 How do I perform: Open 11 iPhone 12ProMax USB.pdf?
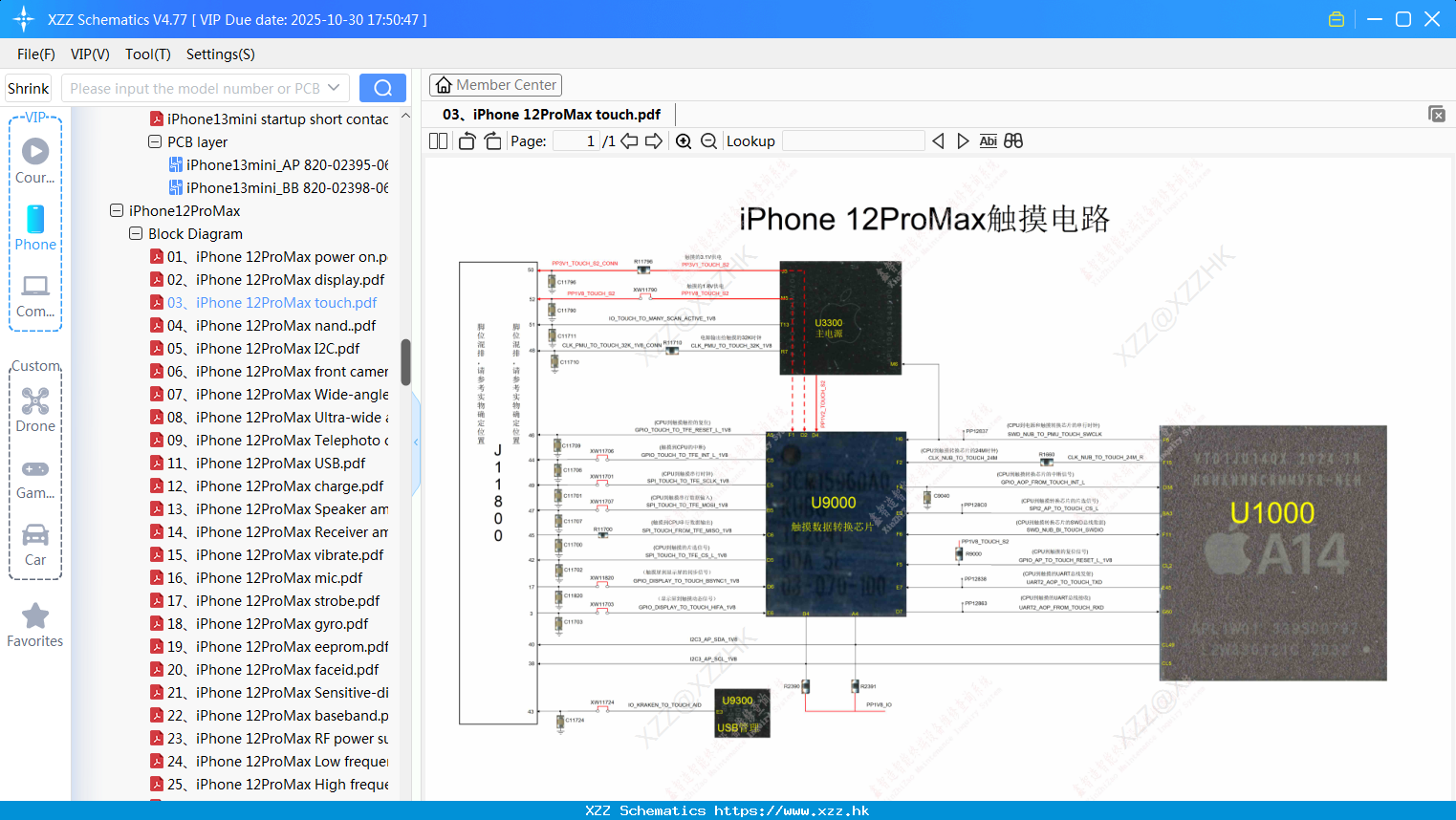257,463
